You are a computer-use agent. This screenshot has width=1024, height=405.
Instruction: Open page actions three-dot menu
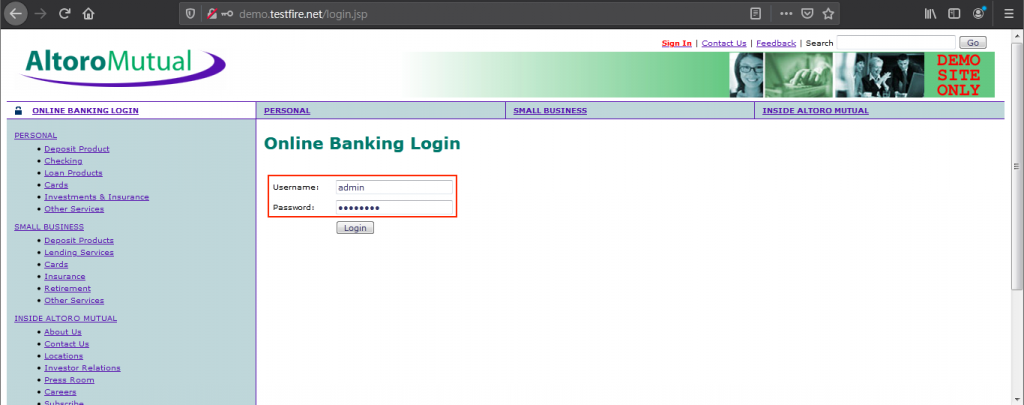(x=786, y=14)
